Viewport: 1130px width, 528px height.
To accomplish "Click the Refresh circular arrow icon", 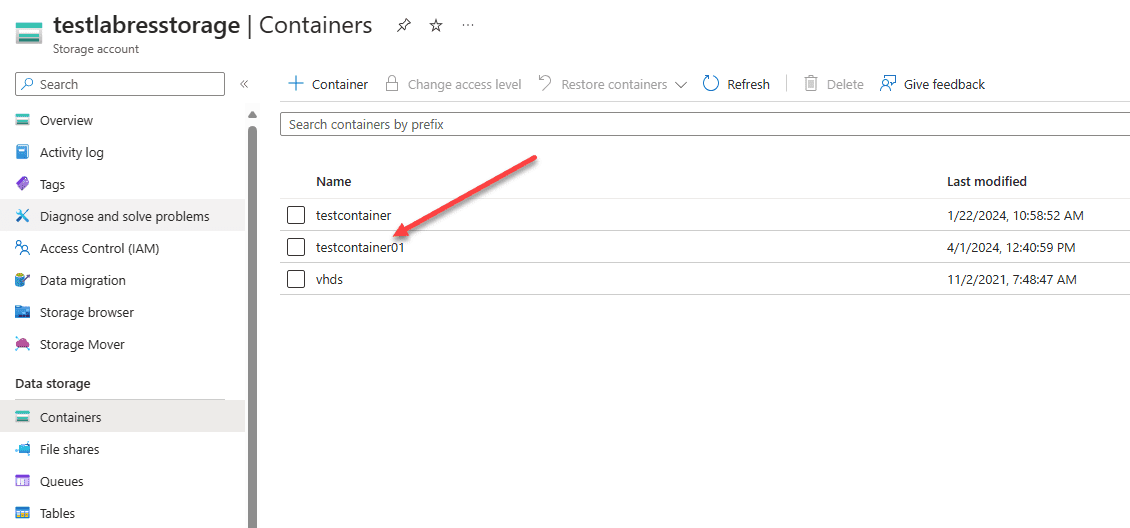I will tap(711, 84).
